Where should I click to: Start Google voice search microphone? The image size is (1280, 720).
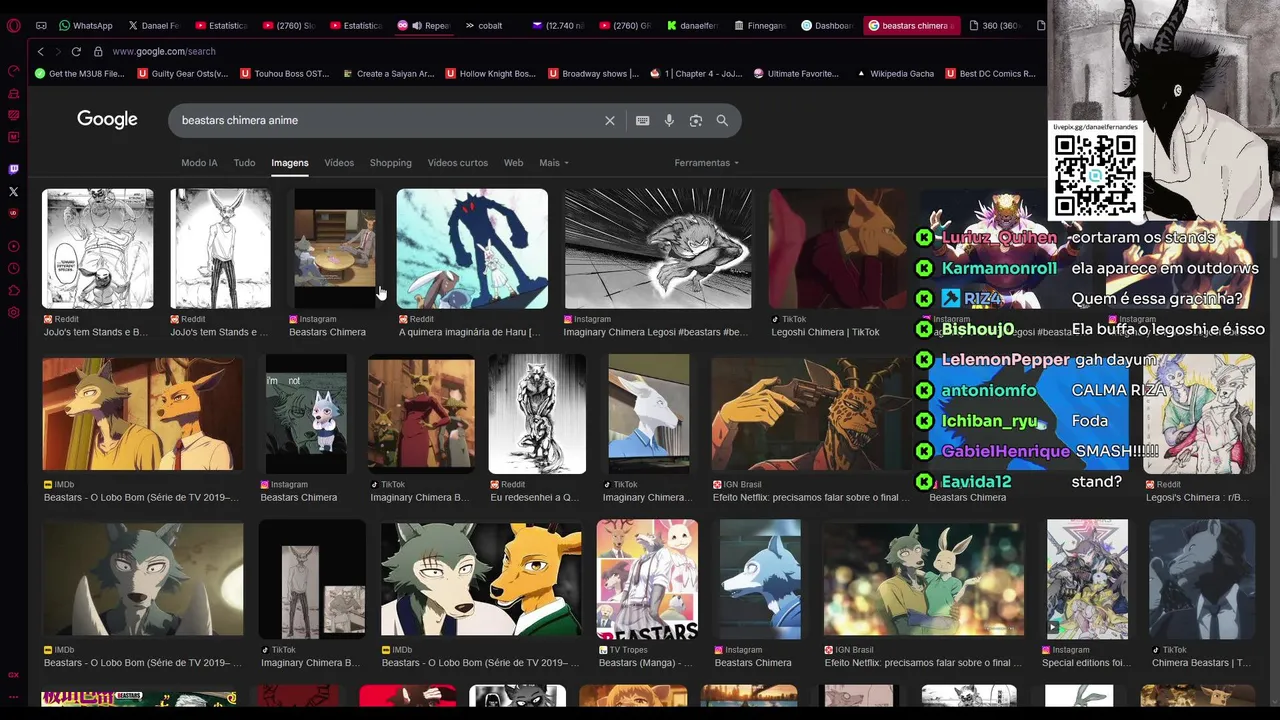pyautogui.click(x=669, y=120)
